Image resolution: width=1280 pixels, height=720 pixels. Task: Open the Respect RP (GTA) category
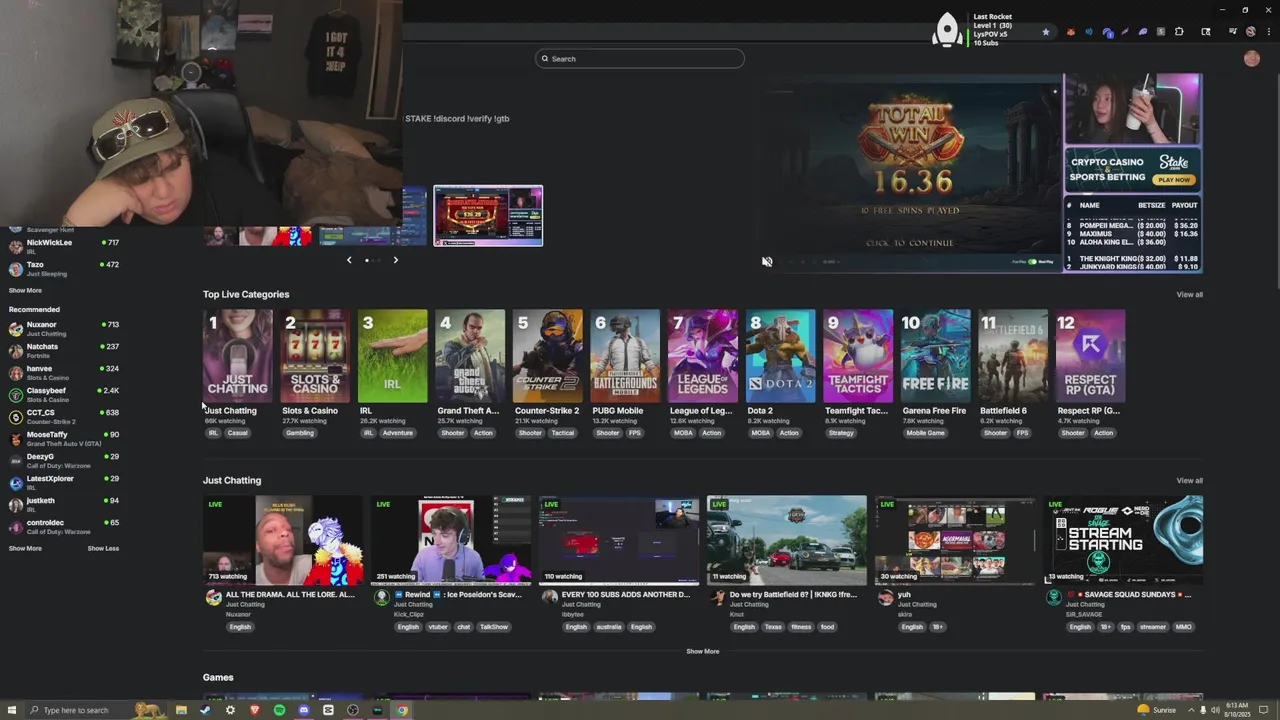click(1090, 356)
